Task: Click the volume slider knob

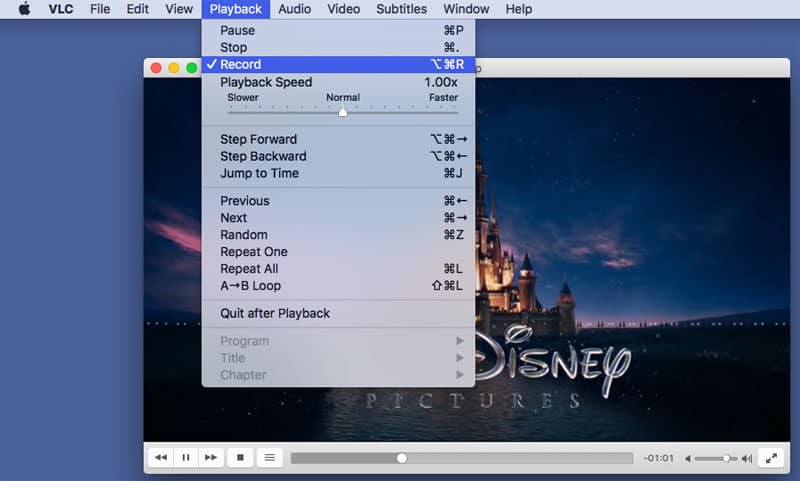Action: pyautogui.click(x=726, y=459)
